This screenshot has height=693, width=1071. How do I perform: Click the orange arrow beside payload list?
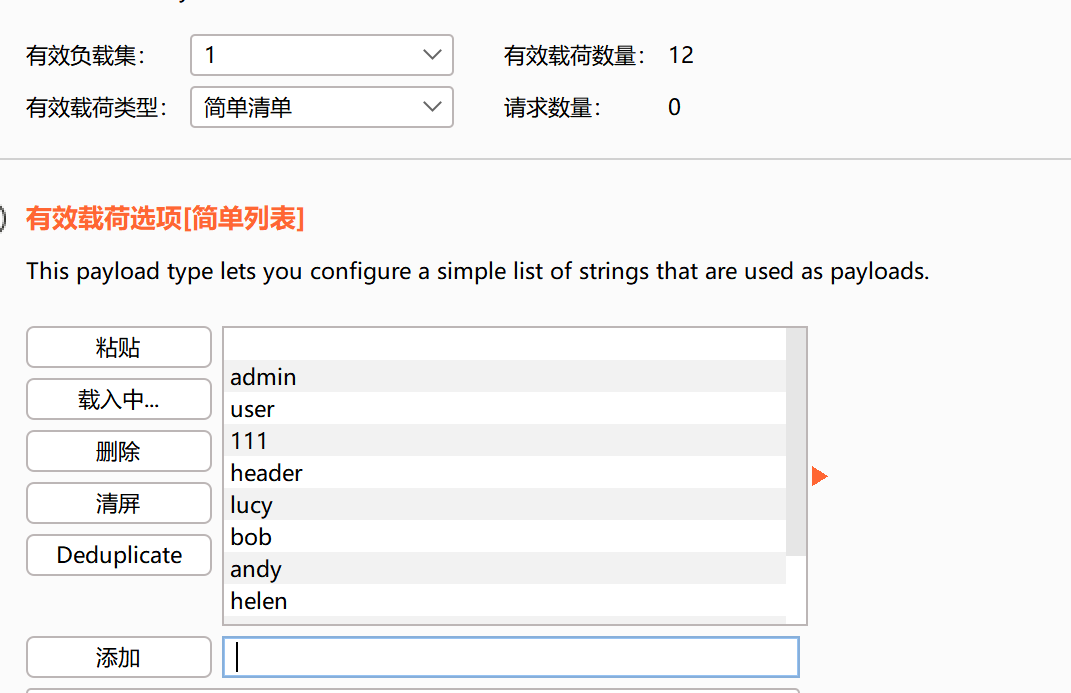click(x=819, y=476)
